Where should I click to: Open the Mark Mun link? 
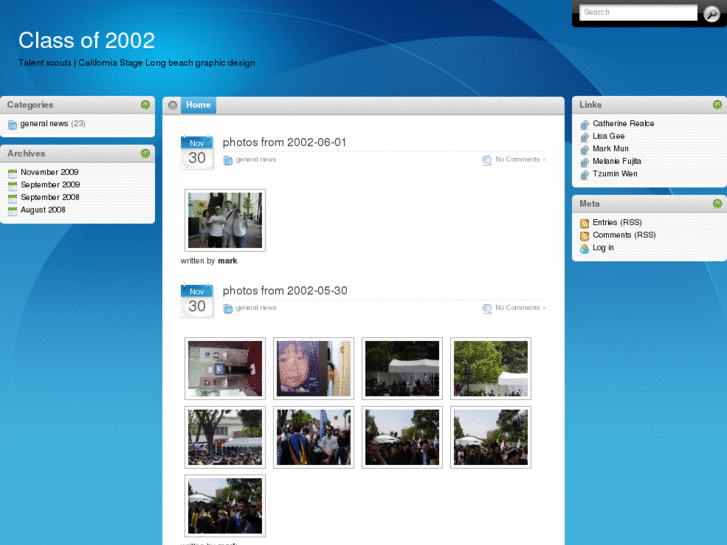coord(611,148)
